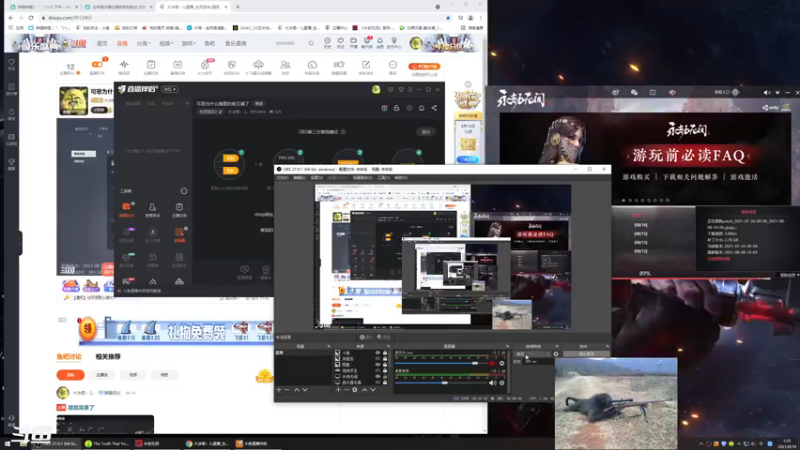
Task: Open settings gear for second mixer channel
Action: pos(502,383)
